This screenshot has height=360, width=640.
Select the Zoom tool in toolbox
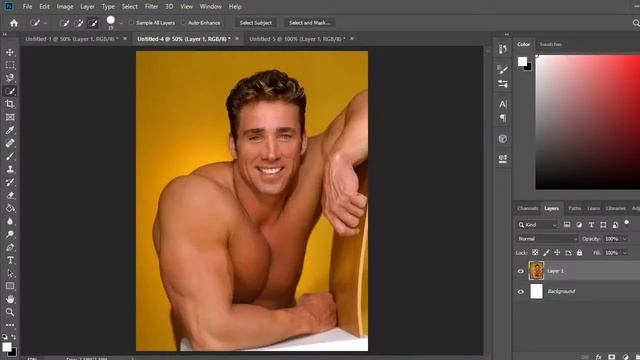tap(10, 312)
